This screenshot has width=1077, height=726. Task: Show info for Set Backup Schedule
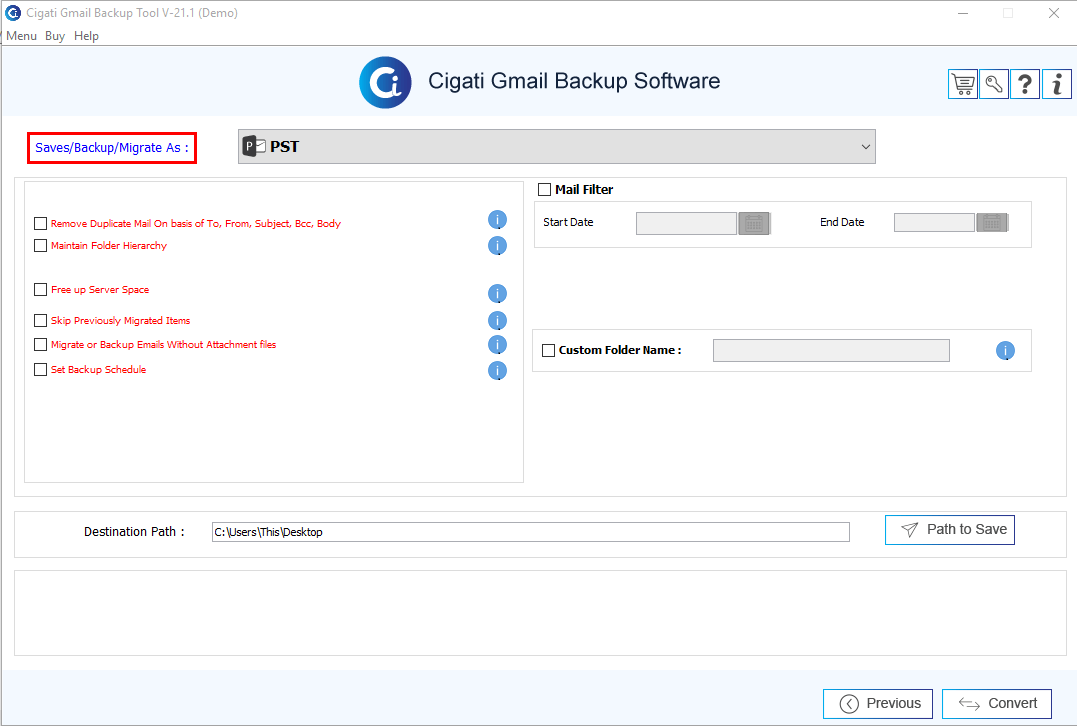click(x=497, y=370)
